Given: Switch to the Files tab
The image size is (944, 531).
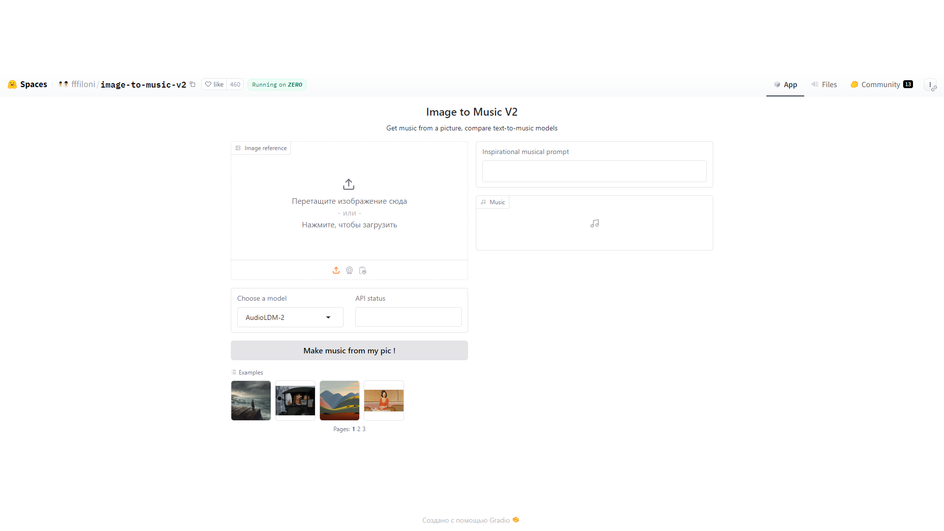Looking at the screenshot, I should [824, 84].
